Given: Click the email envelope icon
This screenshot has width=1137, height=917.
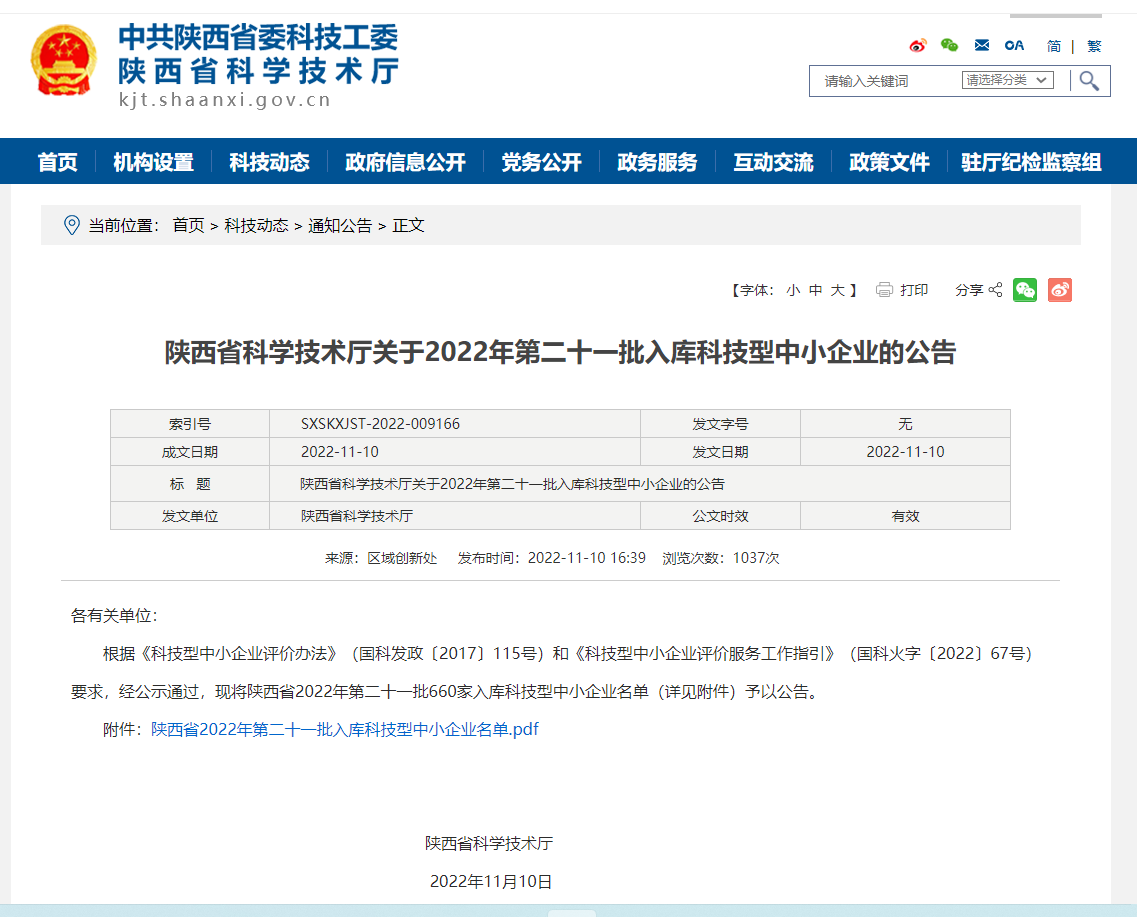Looking at the screenshot, I should coord(982,46).
